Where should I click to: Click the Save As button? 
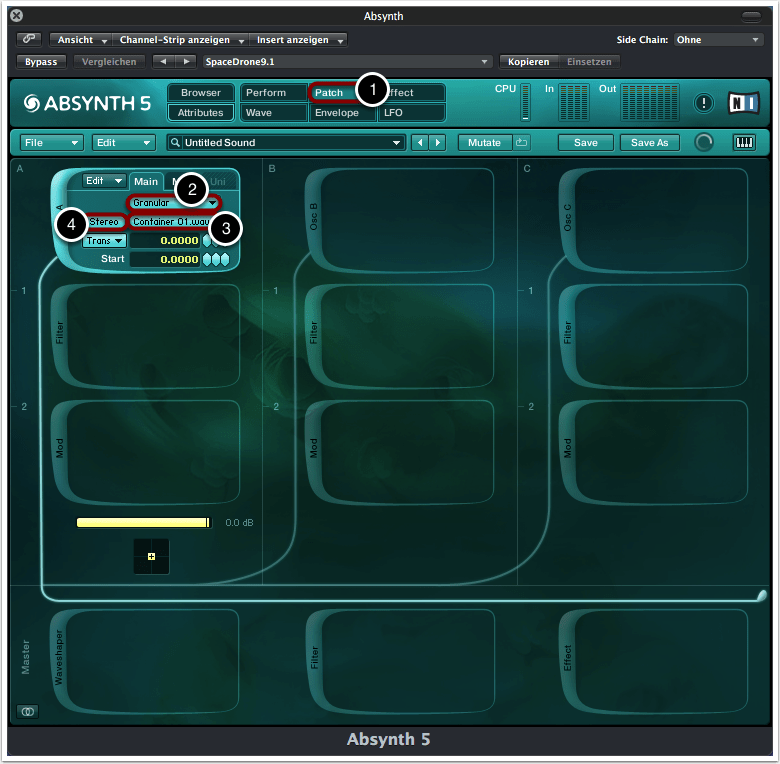(649, 143)
